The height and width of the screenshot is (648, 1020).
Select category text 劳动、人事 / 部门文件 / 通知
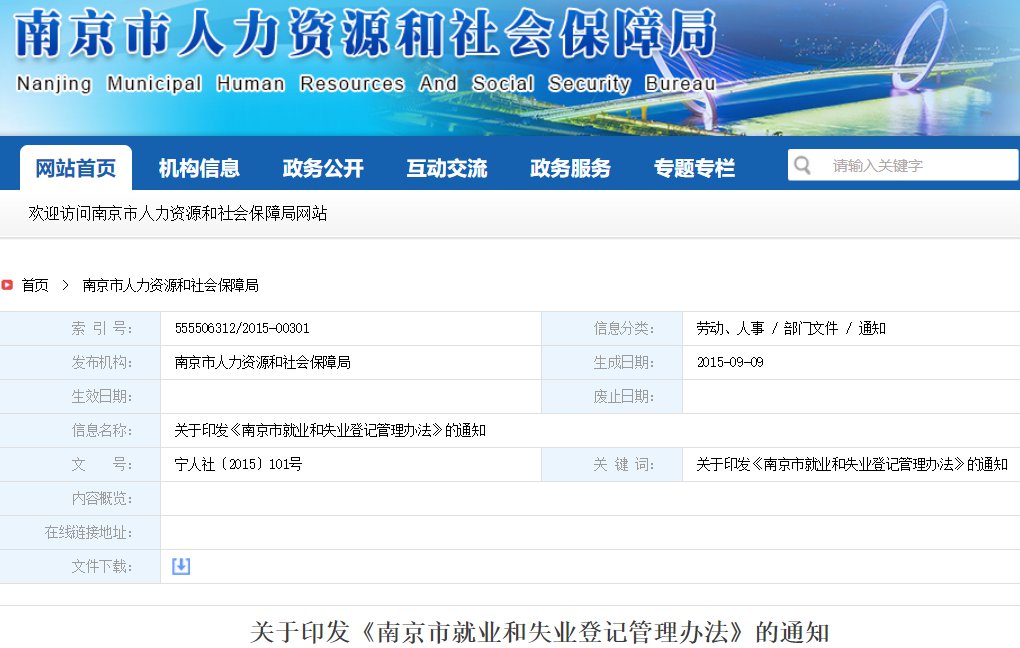[790, 328]
